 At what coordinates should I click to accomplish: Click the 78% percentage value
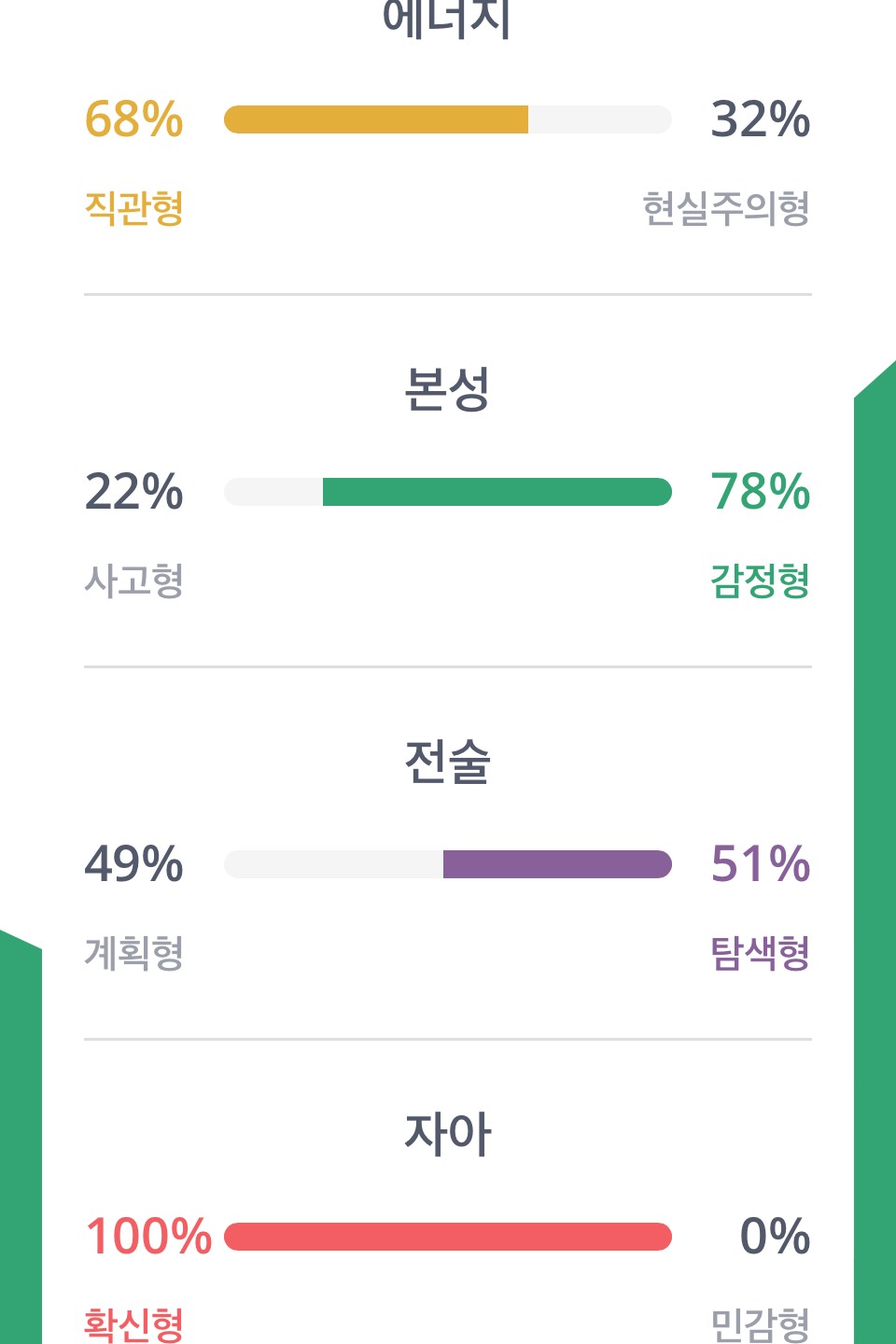click(760, 492)
